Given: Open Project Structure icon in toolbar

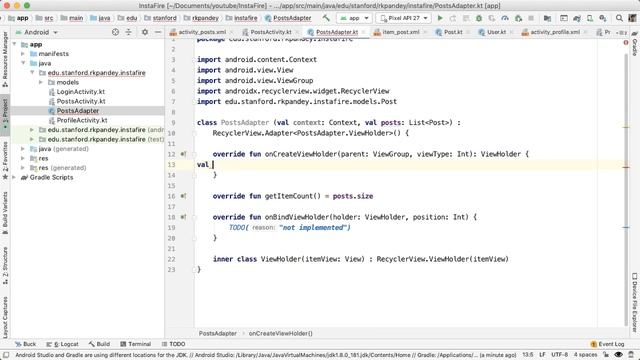Looking at the screenshot, I should 547,18.
